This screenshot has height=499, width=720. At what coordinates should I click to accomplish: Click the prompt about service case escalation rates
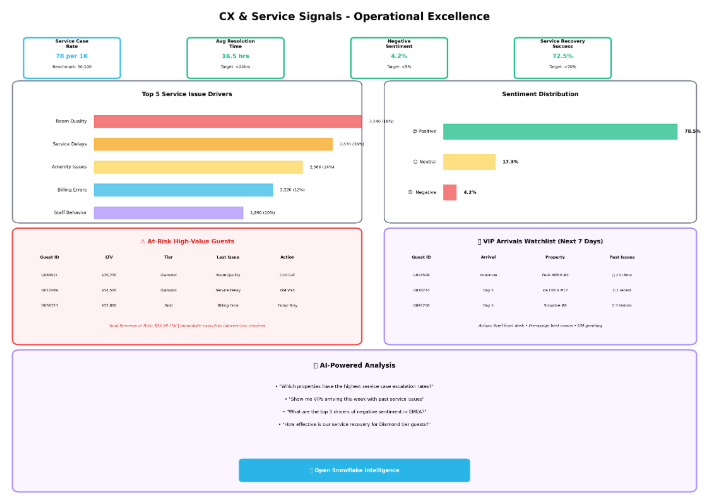(354, 386)
